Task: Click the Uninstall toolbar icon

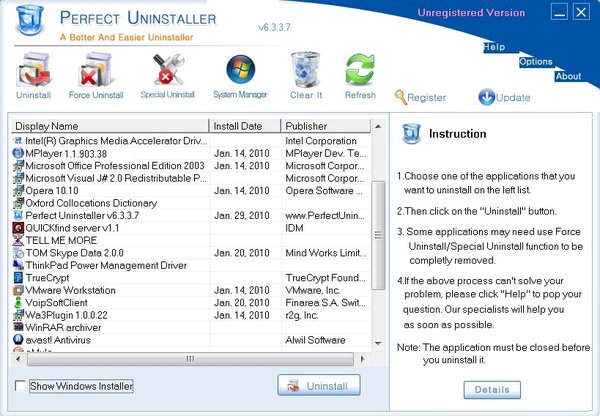Action: (33, 70)
